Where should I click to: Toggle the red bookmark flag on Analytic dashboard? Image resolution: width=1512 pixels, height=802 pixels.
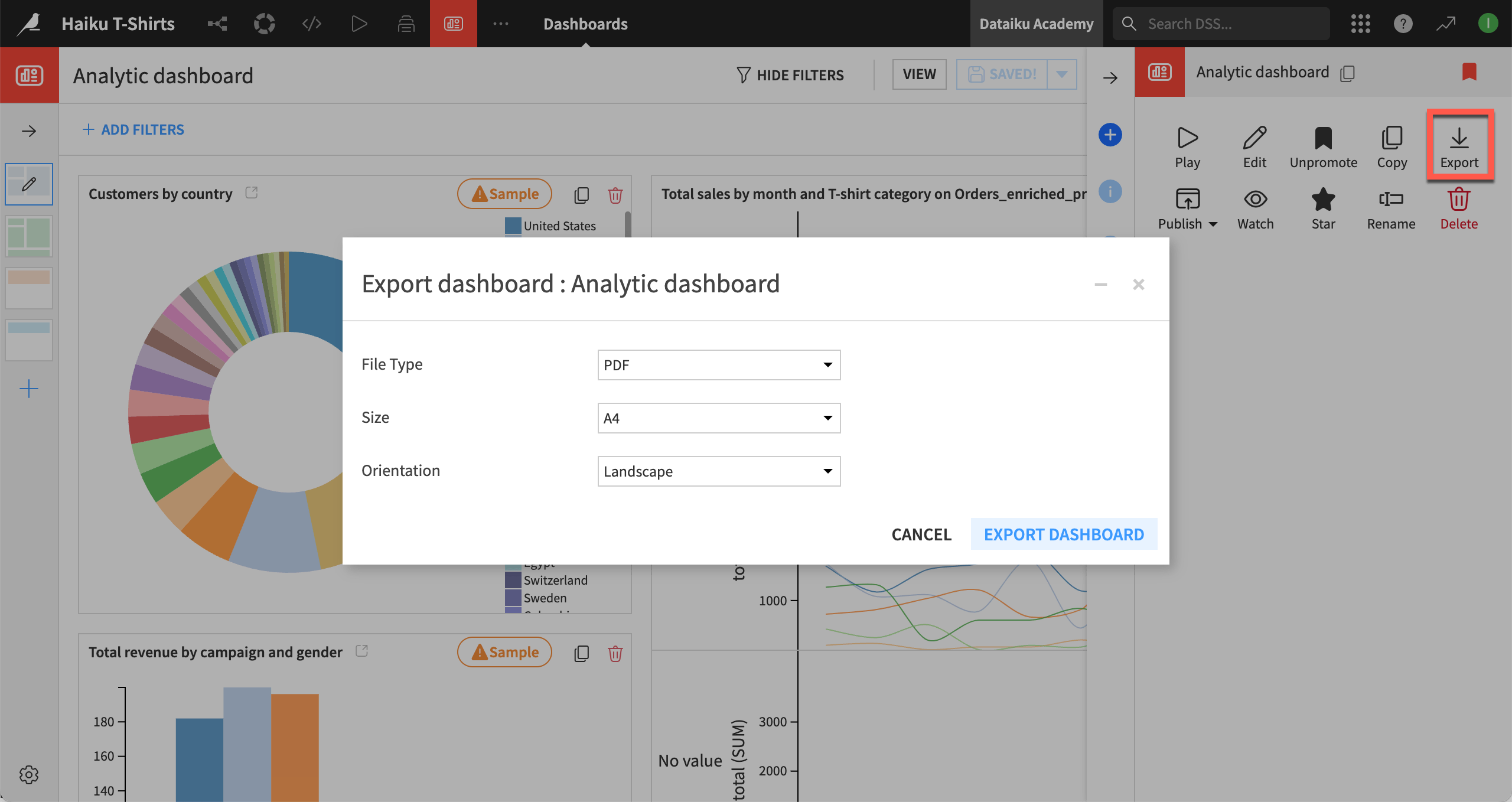click(1469, 72)
